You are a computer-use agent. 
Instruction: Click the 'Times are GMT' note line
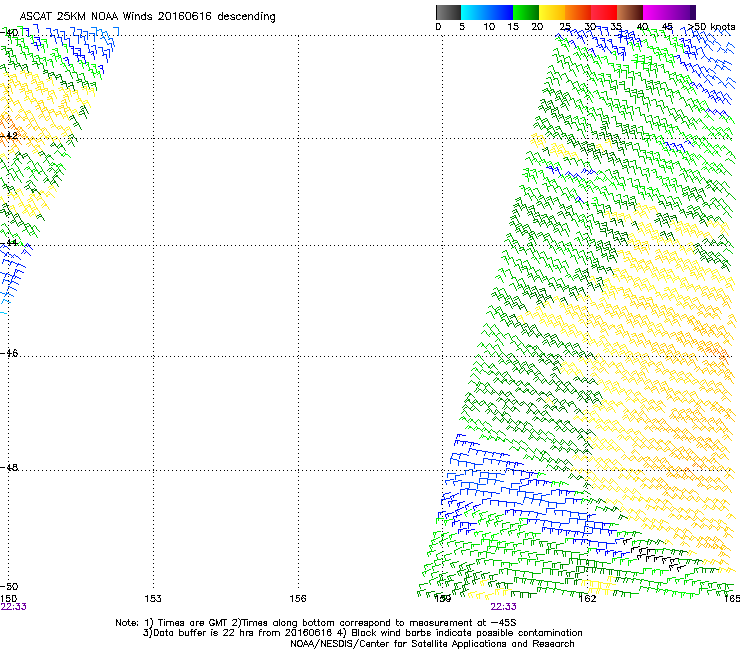click(315, 623)
